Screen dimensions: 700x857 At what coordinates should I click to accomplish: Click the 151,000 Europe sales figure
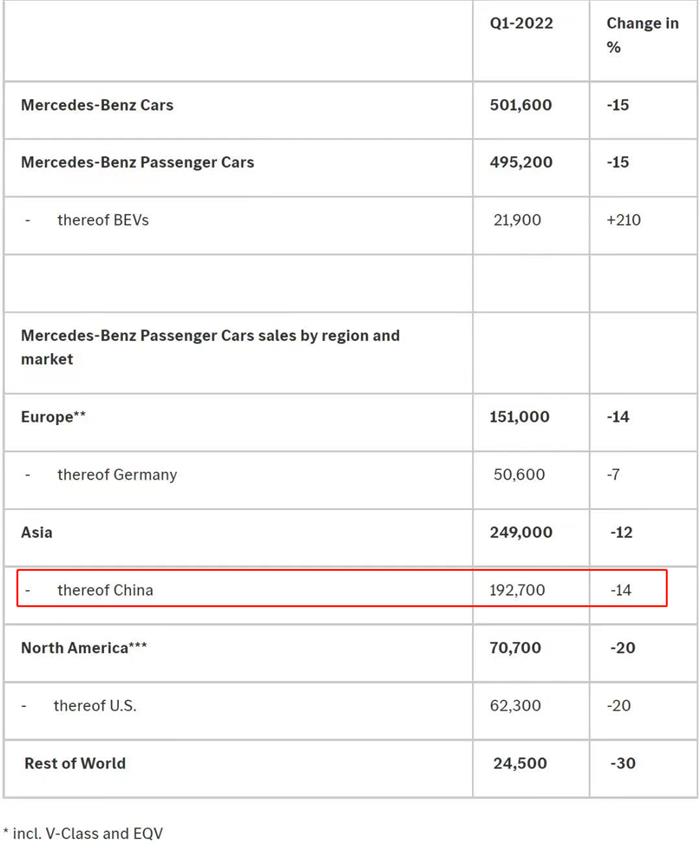click(519, 417)
